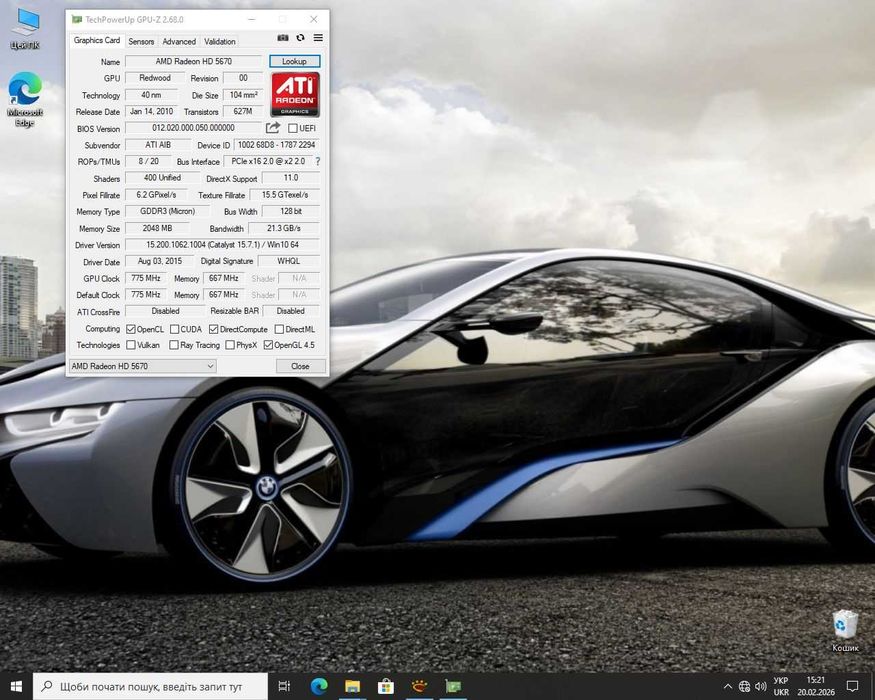Image resolution: width=875 pixels, height=700 pixels.
Task: Open Task View on the taskbar
Action: (x=284, y=686)
